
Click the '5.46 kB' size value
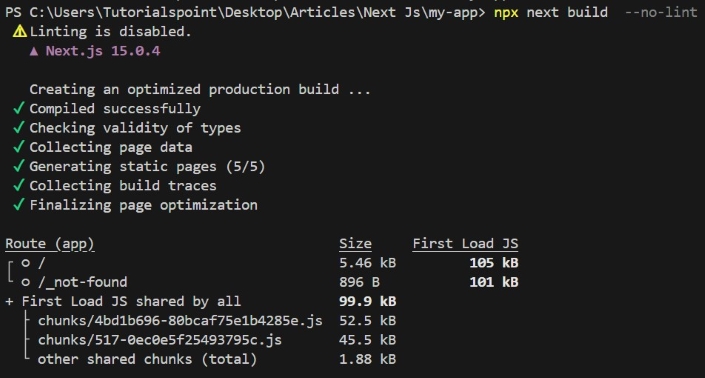[368, 263]
